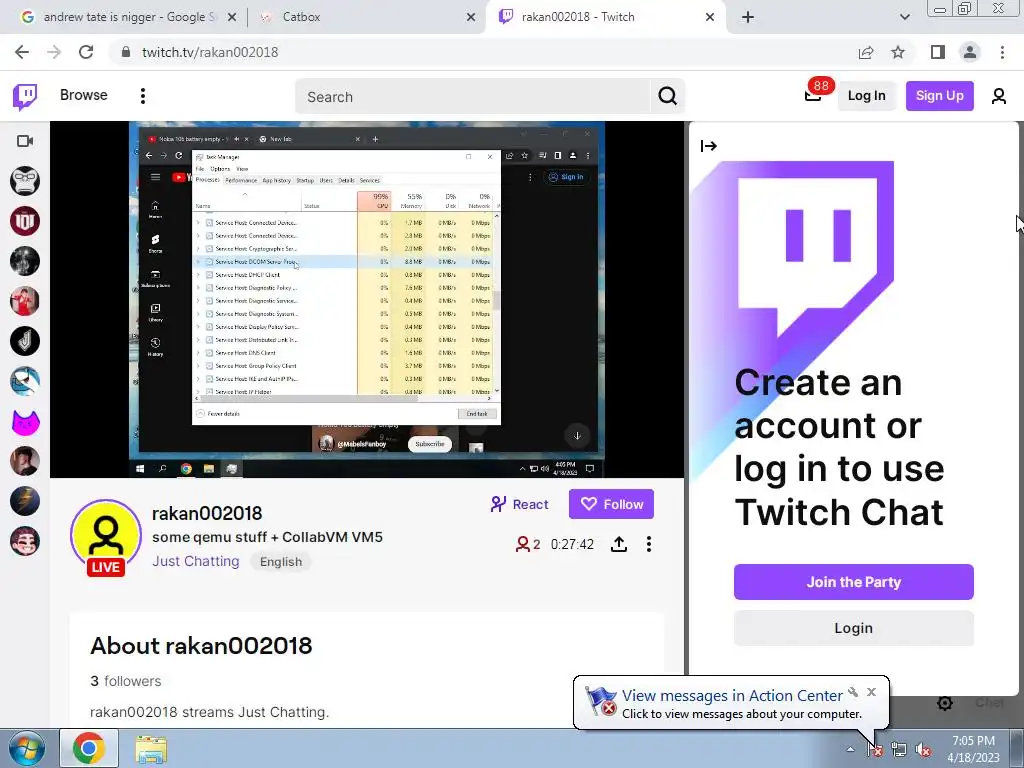The width and height of the screenshot is (1024, 768).
Task: Close the Catbox tab
Action: (471, 17)
